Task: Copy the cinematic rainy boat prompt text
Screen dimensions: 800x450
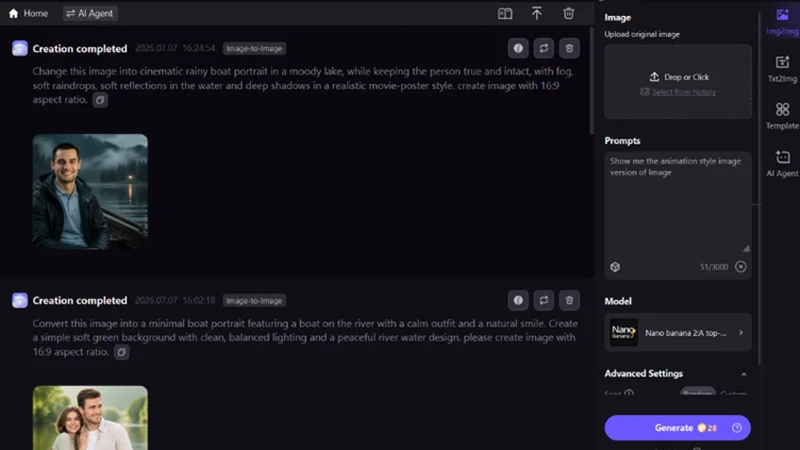Action: (x=100, y=100)
